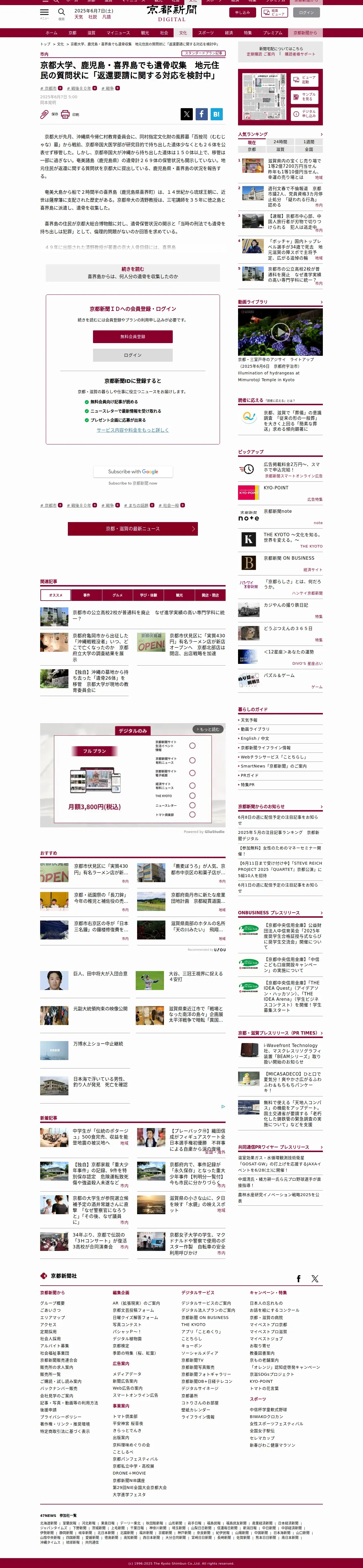
Task: Open プレミアム tab in navigation bar
Action: coord(273,33)
